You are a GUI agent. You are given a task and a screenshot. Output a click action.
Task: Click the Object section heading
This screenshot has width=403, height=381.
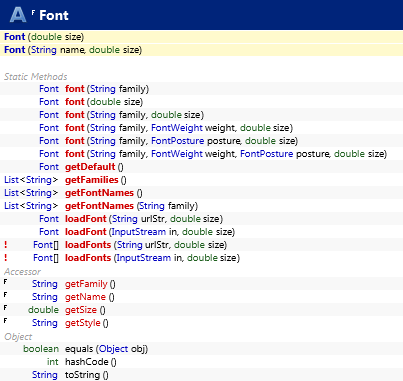[18, 337]
